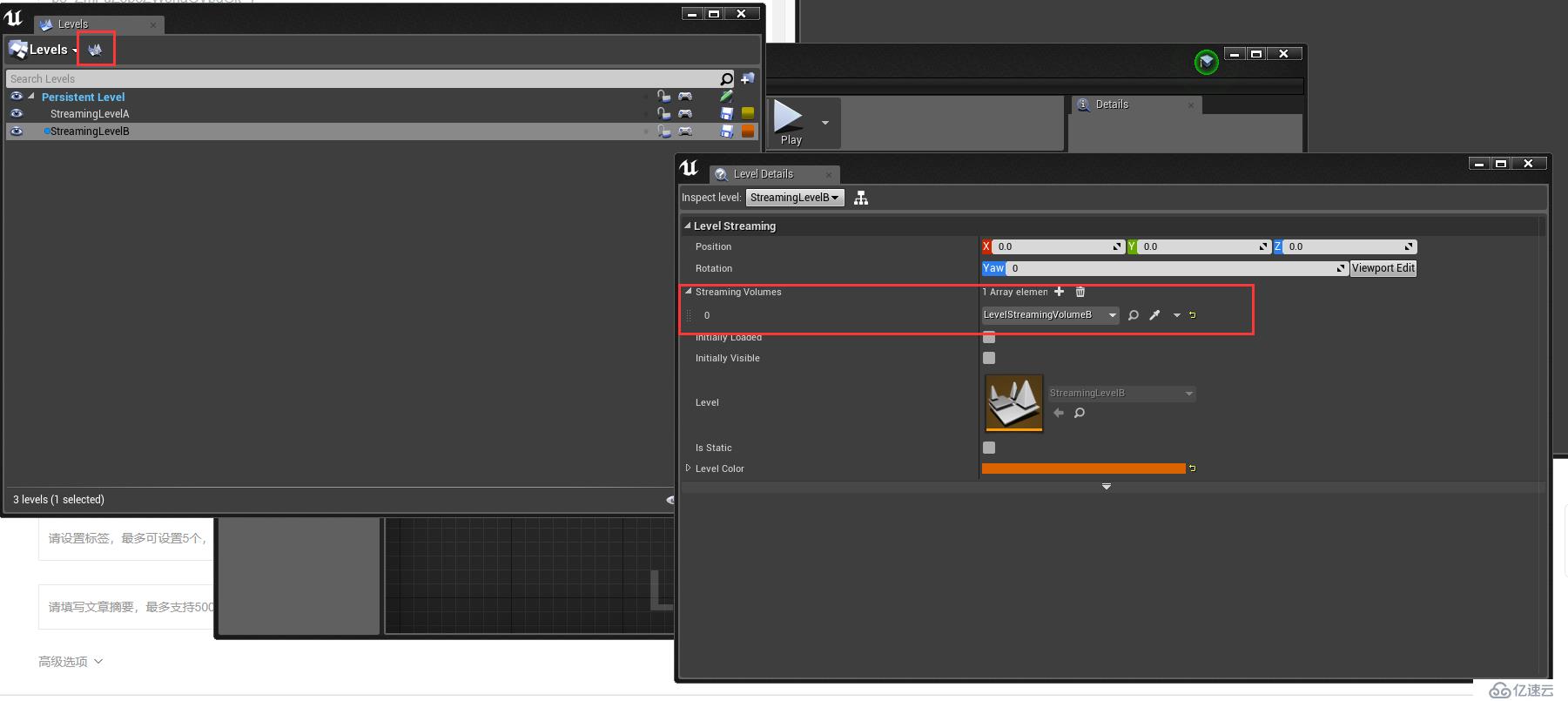Click the orange color swatch for StreamingLevelB

coord(748,131)
